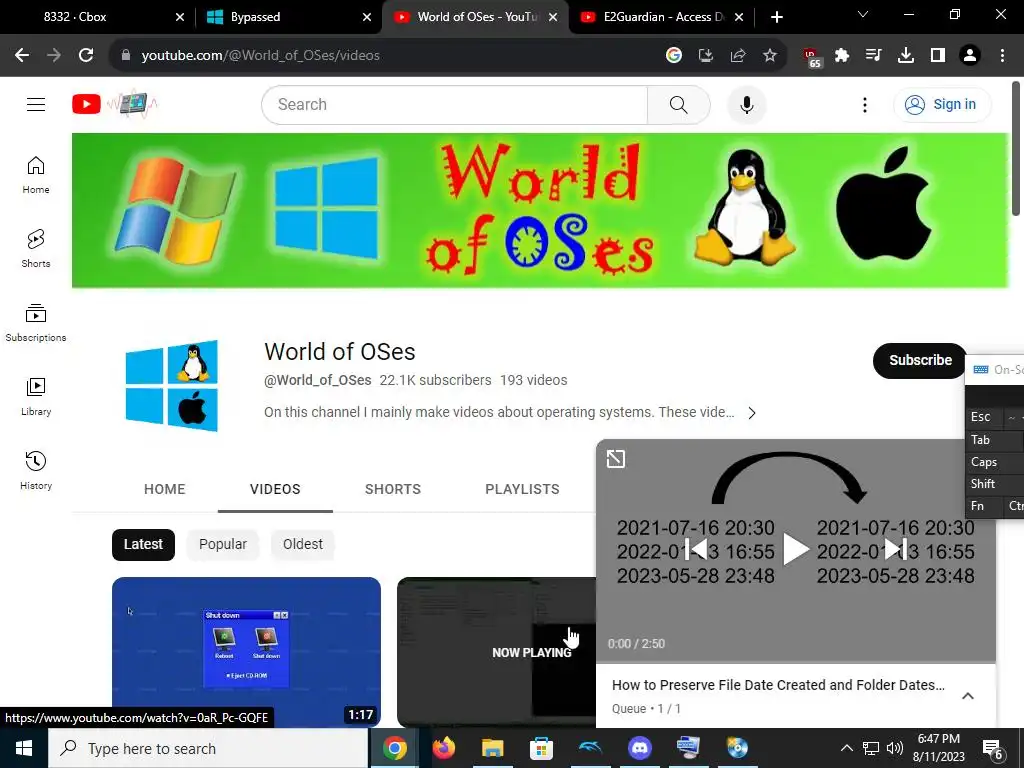Open the volume control in tray
Viewport: 1024px width, 768px height.
(895, 748)
